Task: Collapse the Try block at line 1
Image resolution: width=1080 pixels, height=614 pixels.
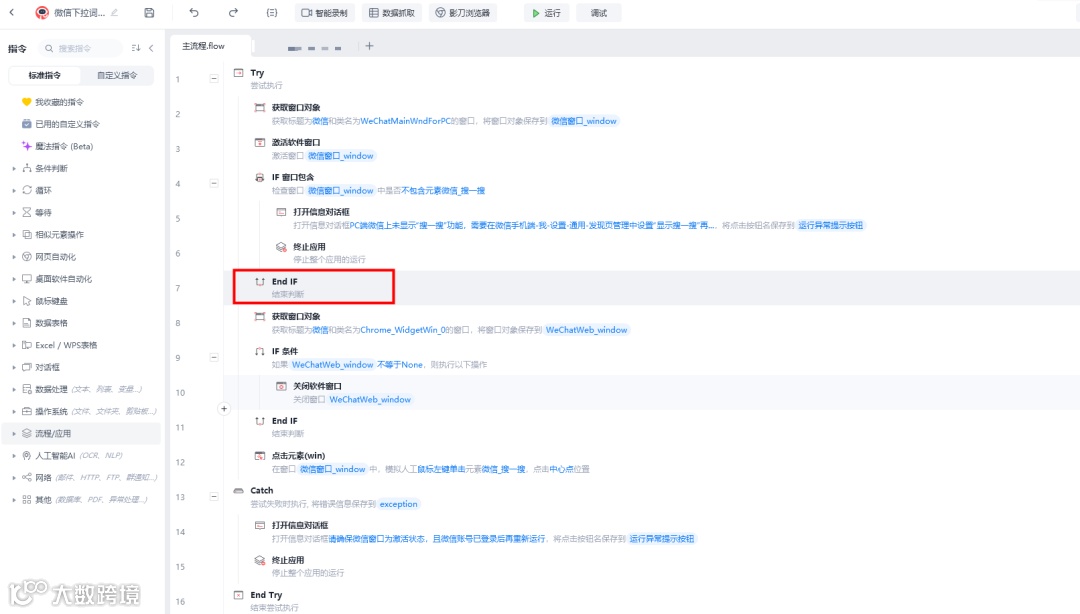Action: coord(214,79)
